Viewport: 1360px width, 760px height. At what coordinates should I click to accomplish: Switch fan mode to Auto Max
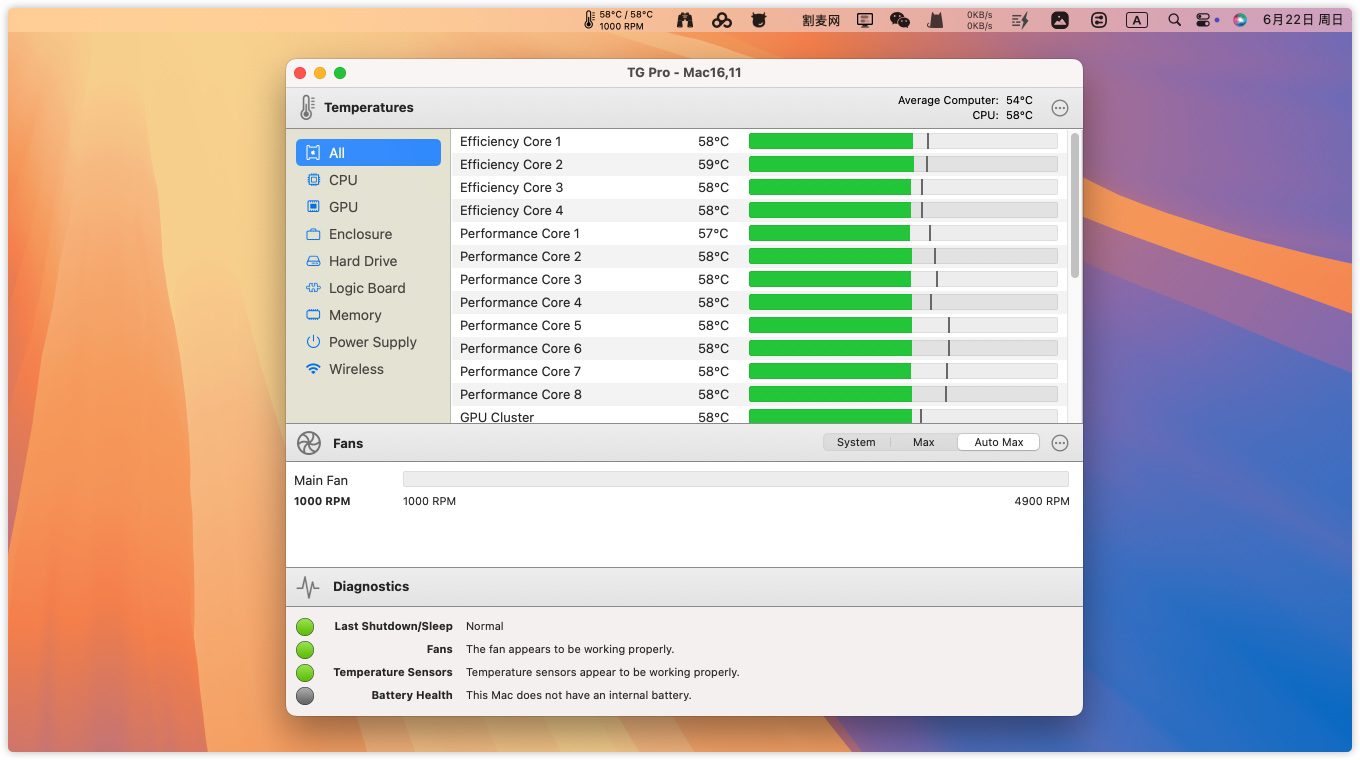tap(999, 442)
